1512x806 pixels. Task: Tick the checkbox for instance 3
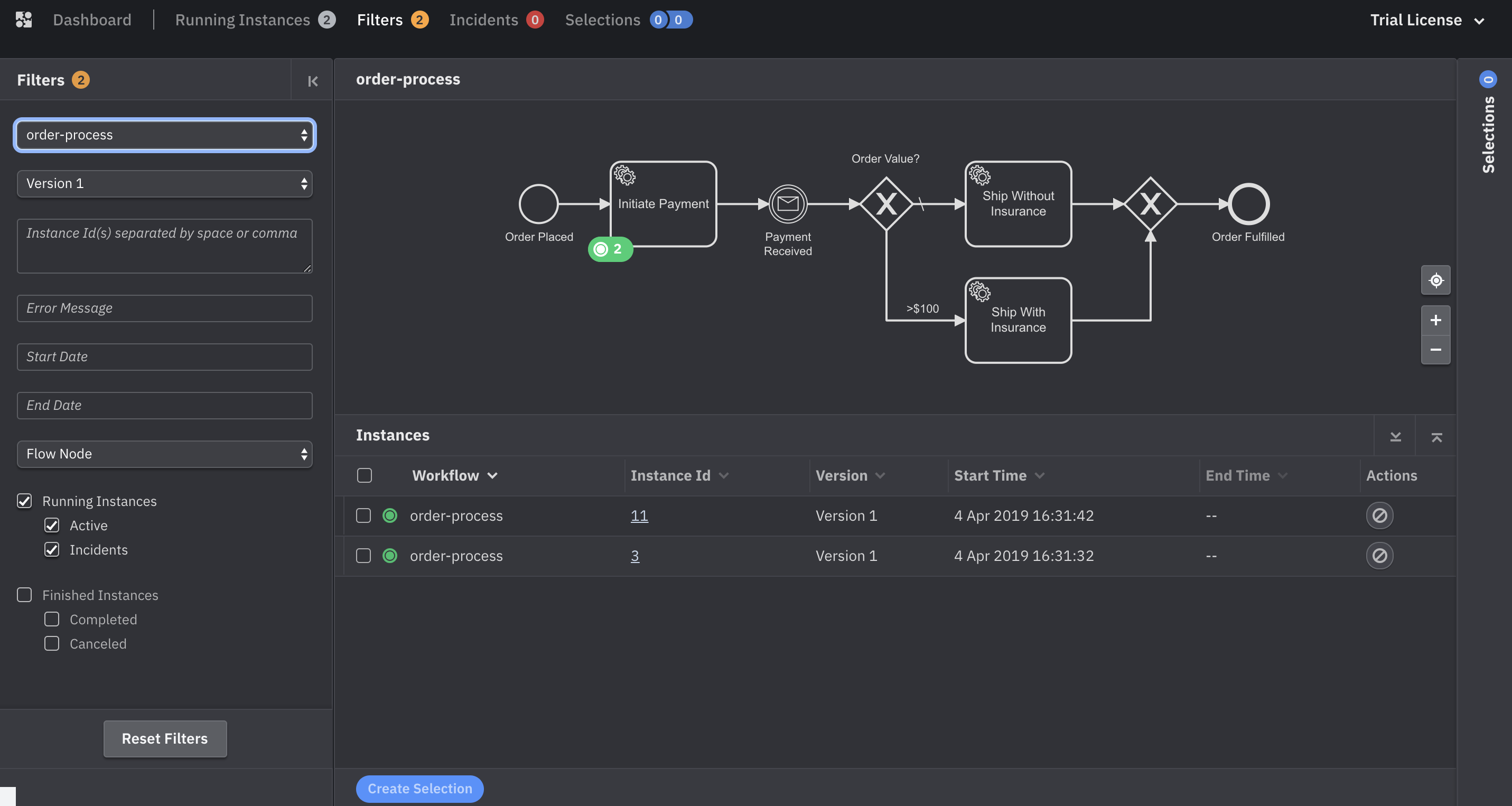pos(363,555)
